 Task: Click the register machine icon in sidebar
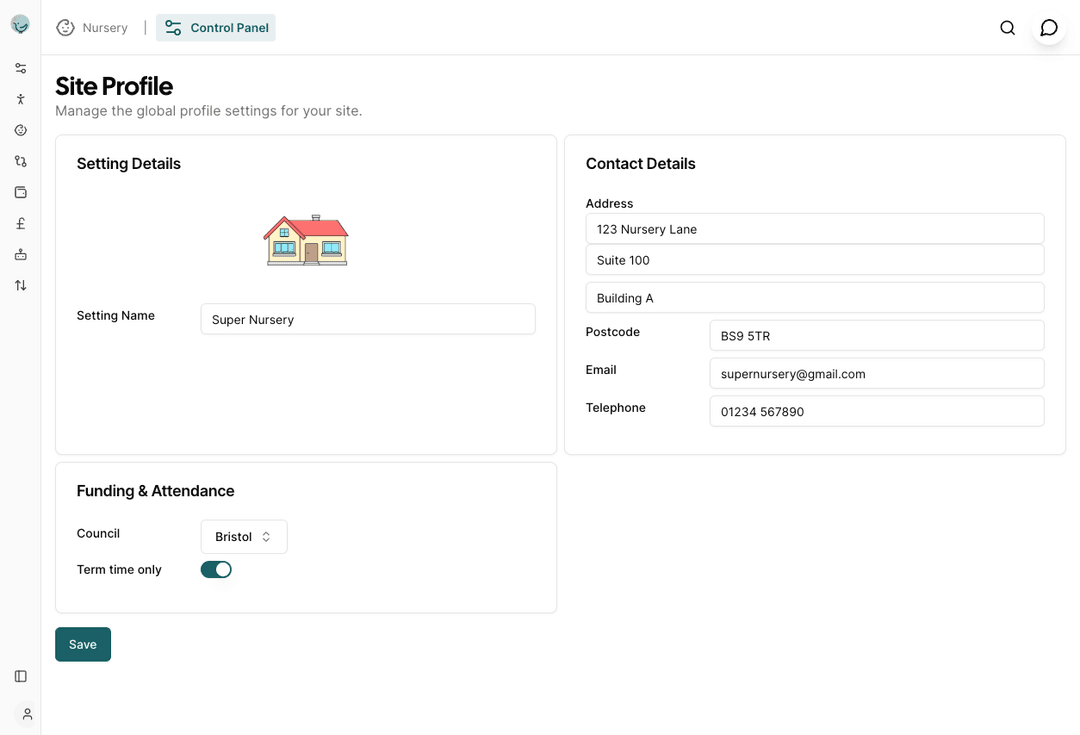[20, 254]
